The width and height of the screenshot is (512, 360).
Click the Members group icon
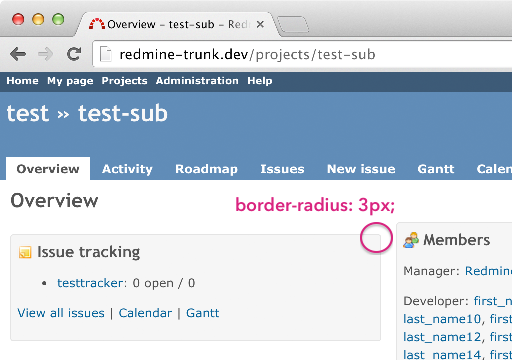click(411, 240)
